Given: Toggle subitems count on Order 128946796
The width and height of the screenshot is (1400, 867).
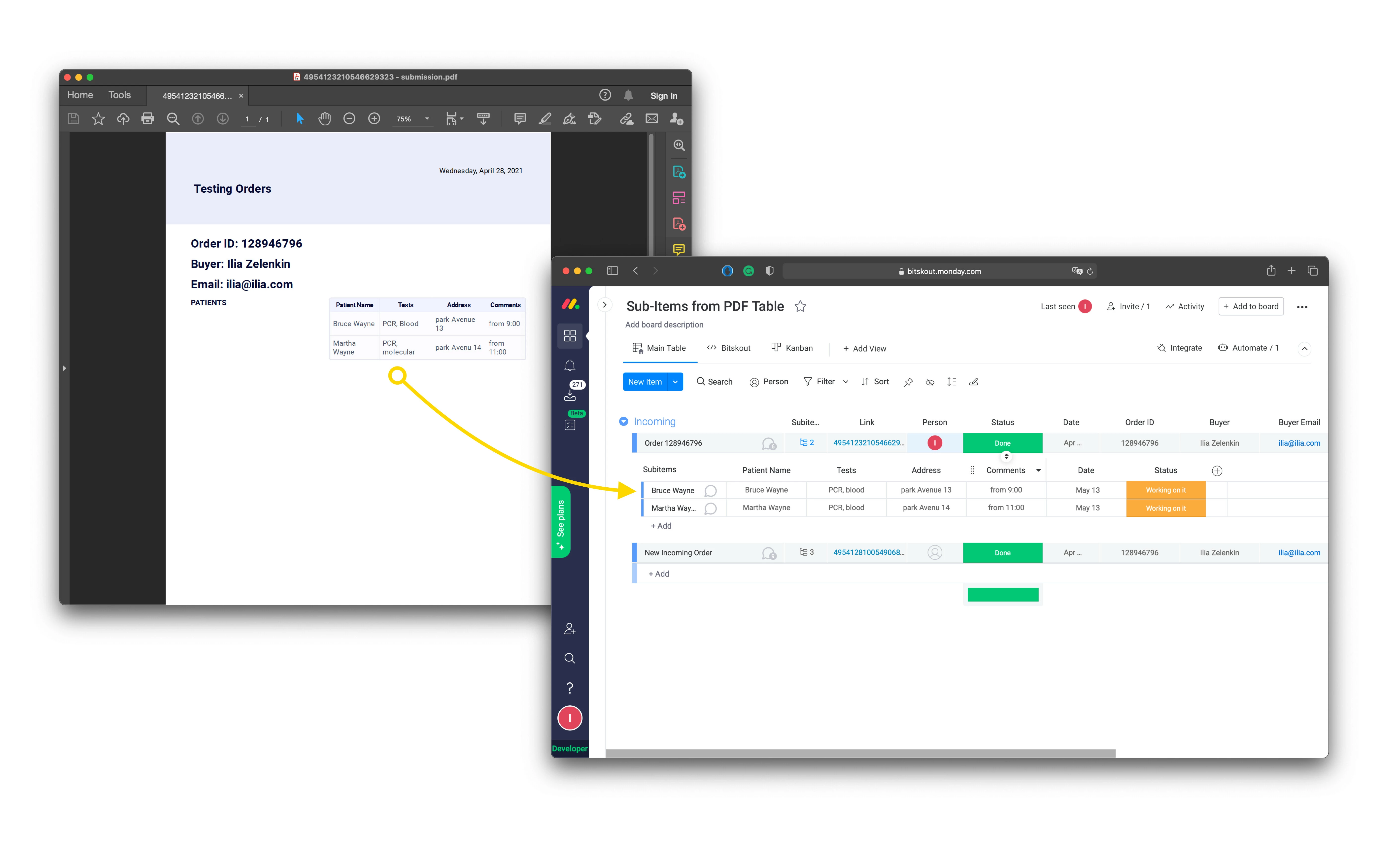Looking at the screenshot, I should [806, 443].
